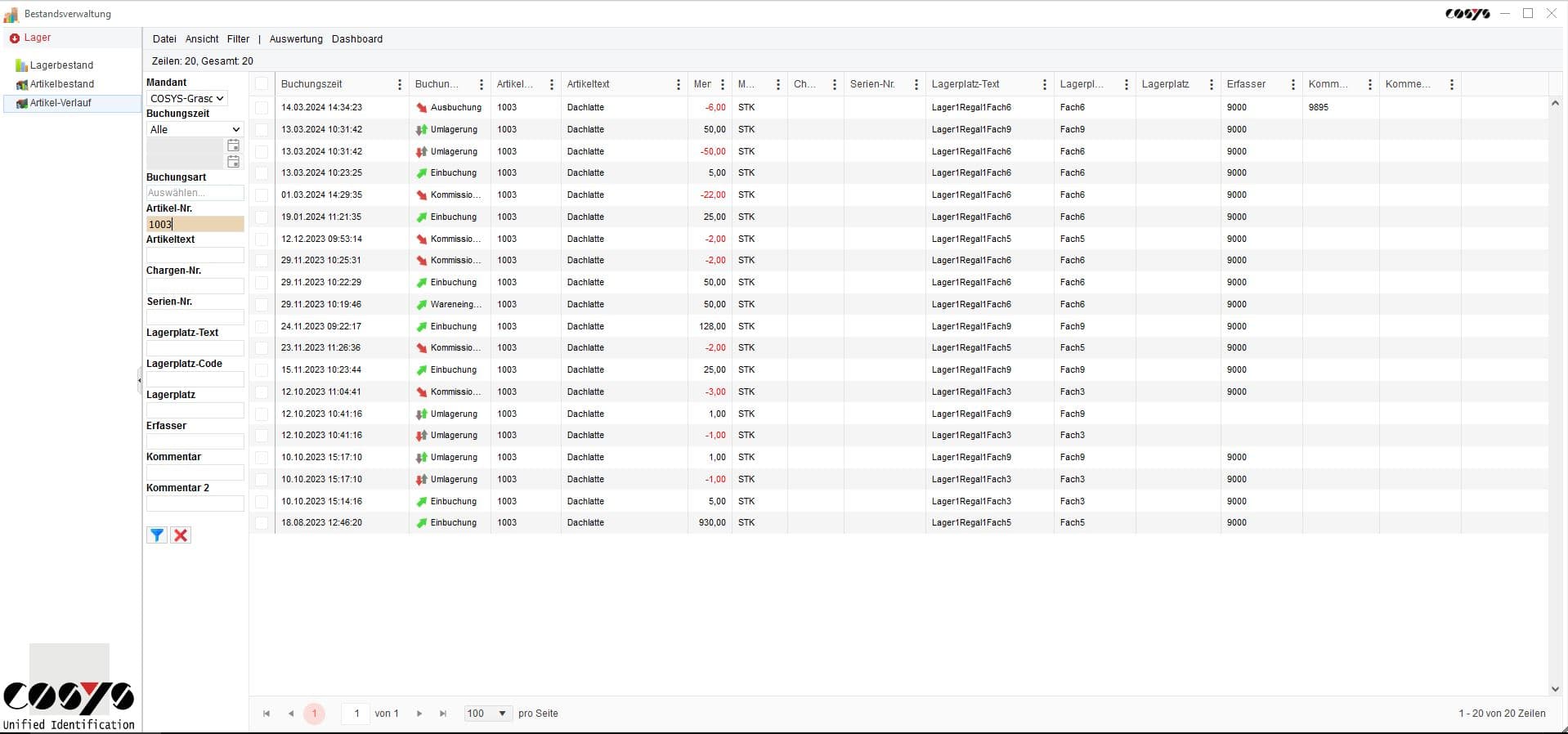Click Einbuchung icon in 18.08.2023 row

pyautogui.click(x=422, y=523)
